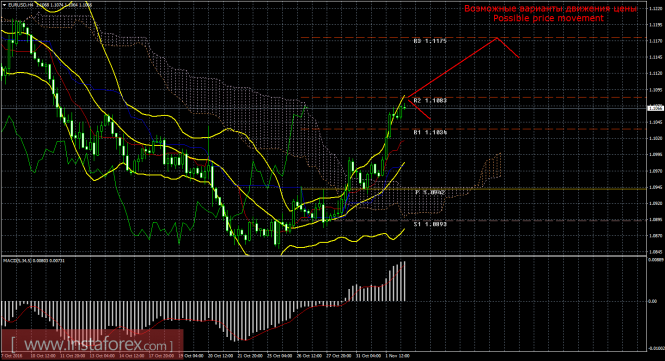Open the www.instaforex.com watermark link
This screenshot has width=665, height=361.
click(92, 344)
